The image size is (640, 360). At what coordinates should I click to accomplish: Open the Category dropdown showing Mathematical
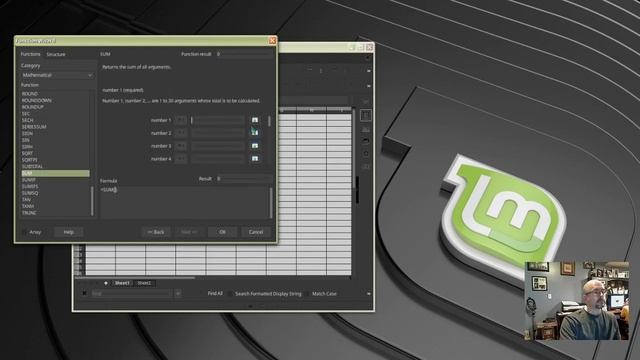point(57,75)
